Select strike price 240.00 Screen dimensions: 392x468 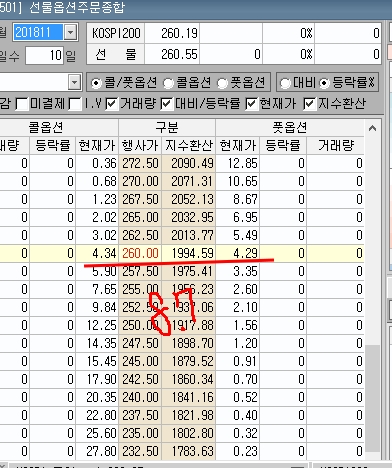pyautogui.click(x=140, y=397)
